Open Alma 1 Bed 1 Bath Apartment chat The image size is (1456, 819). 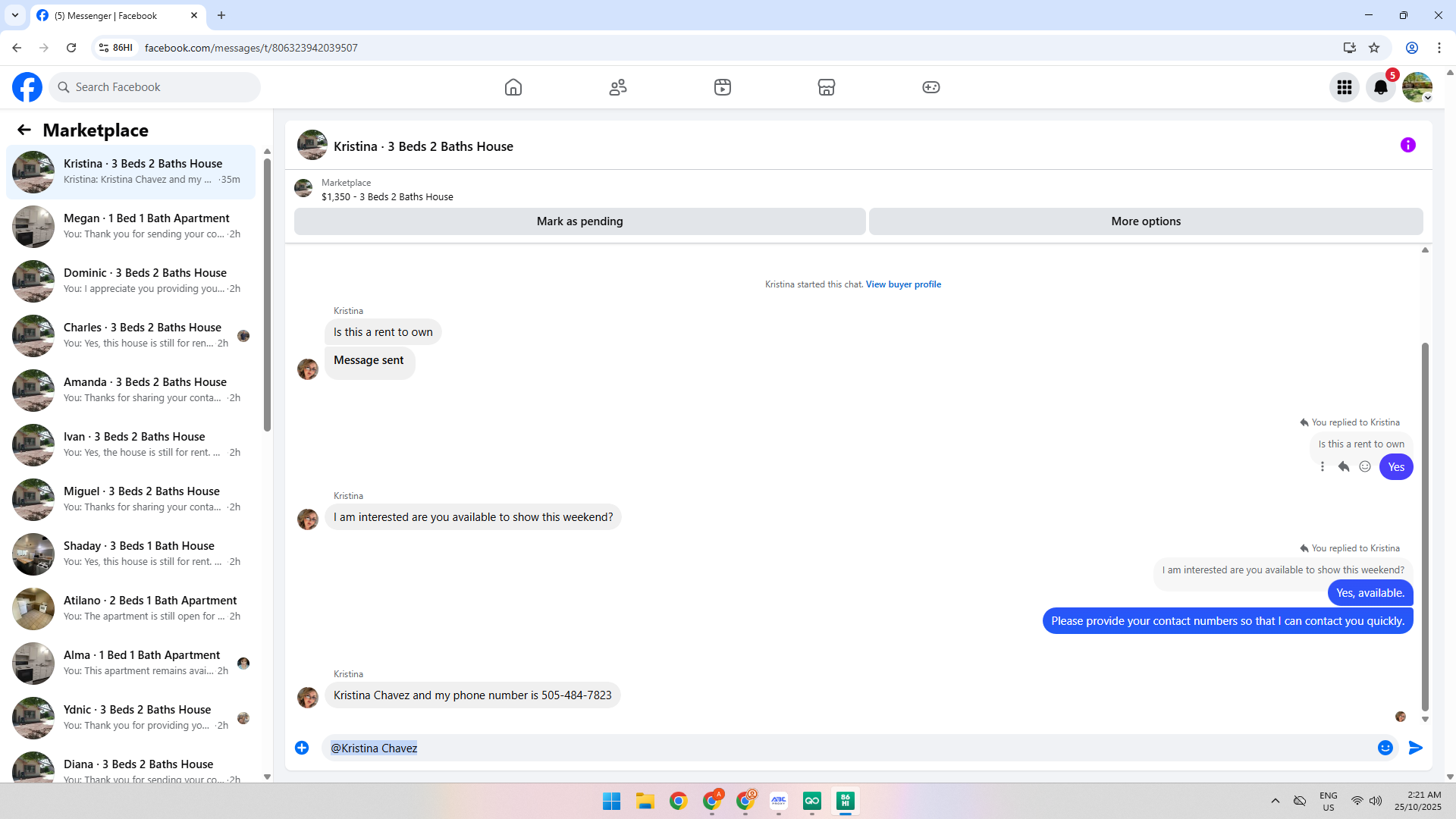tap(130, 663)
